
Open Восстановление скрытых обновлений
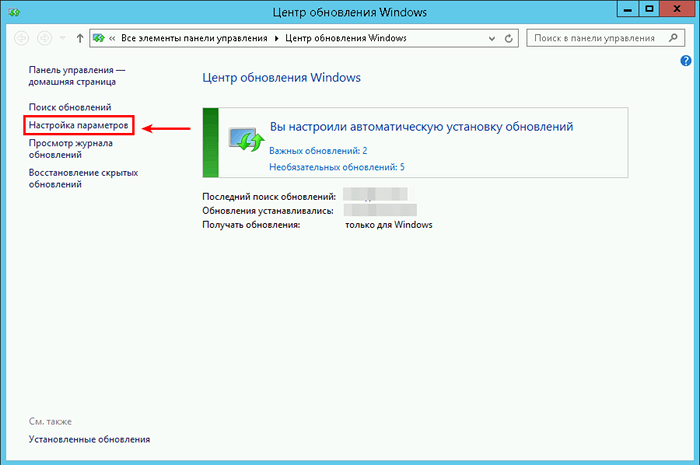(x=83, y=179)
